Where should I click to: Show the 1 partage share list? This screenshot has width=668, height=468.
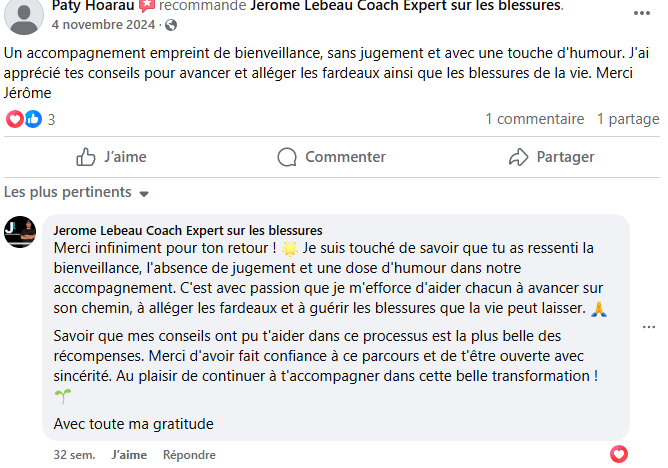coord(628,119)
